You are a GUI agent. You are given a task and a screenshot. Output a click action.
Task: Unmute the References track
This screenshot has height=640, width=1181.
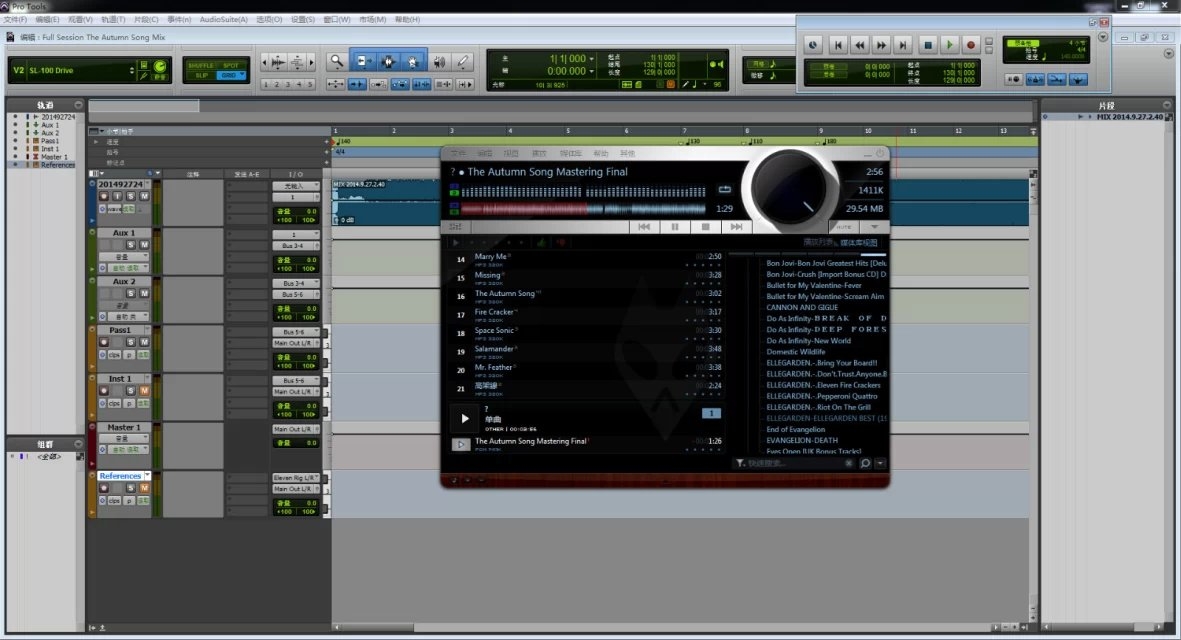[144, 488]
